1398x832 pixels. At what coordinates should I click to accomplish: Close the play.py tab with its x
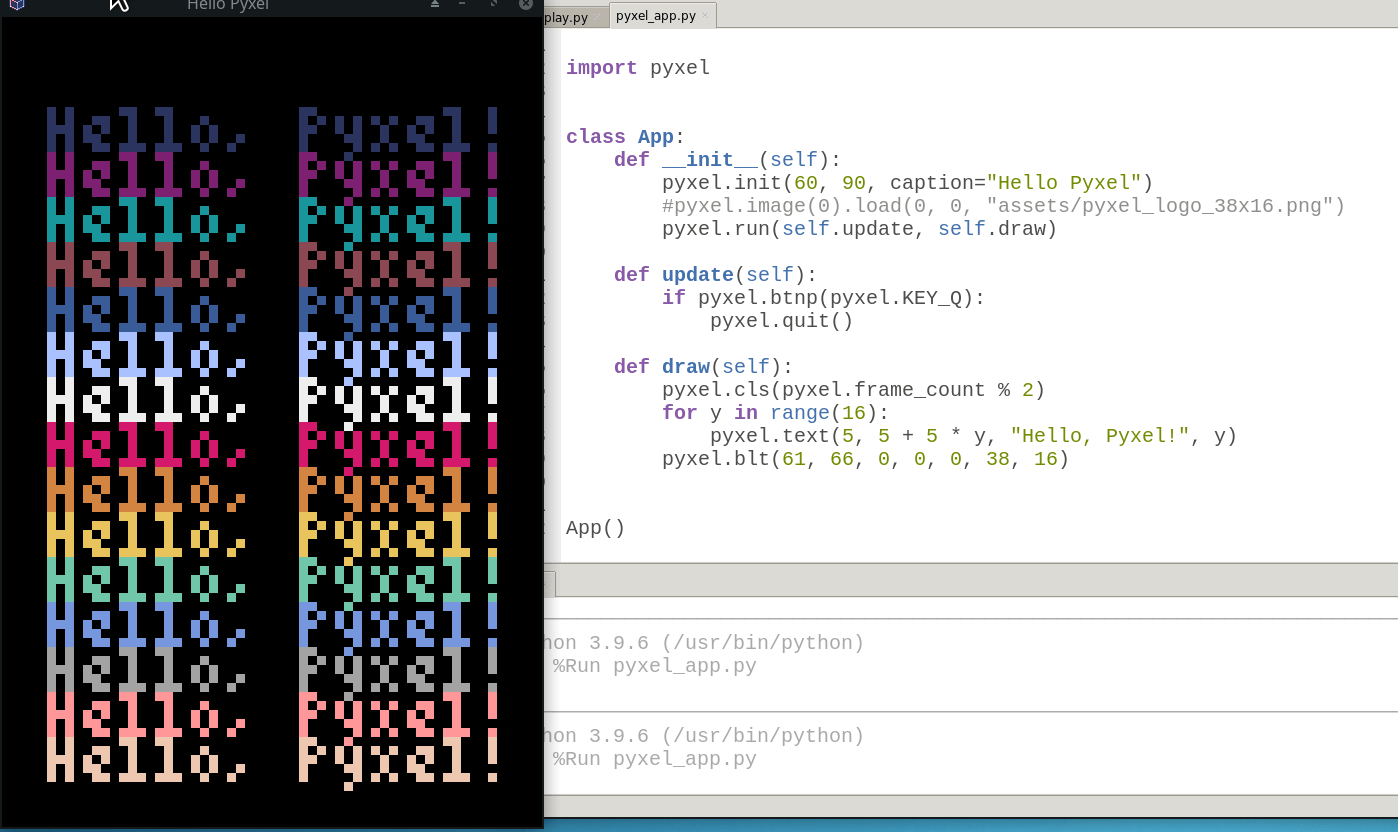click(598, 17)
